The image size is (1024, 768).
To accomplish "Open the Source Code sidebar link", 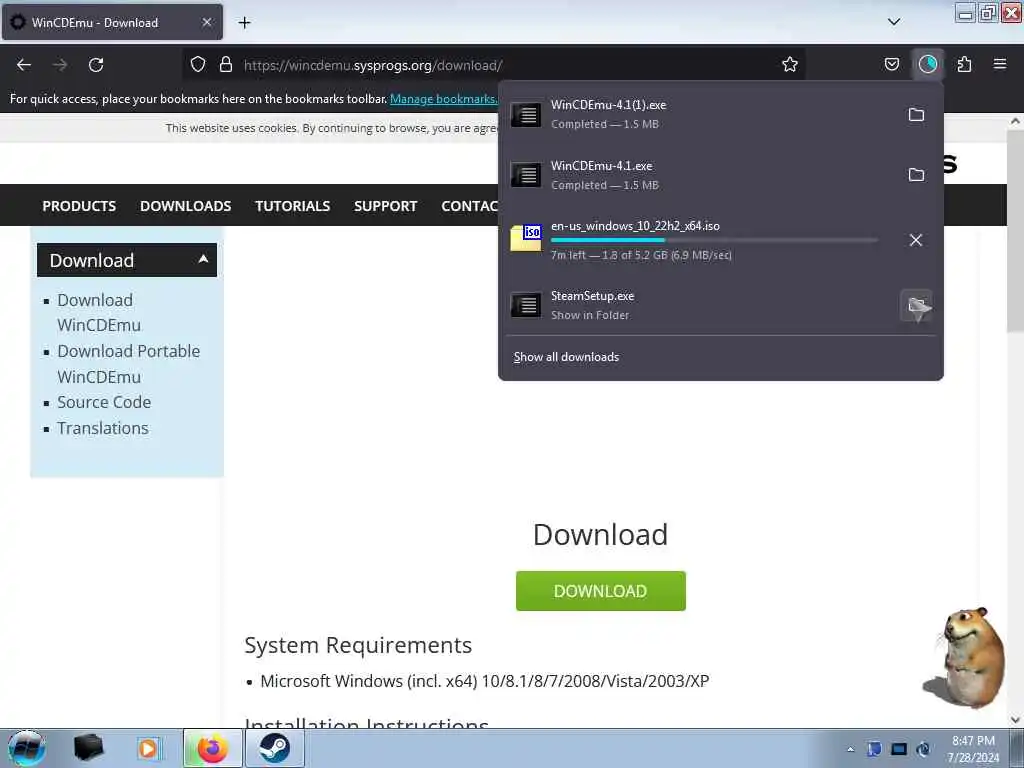I will point(104,402).
